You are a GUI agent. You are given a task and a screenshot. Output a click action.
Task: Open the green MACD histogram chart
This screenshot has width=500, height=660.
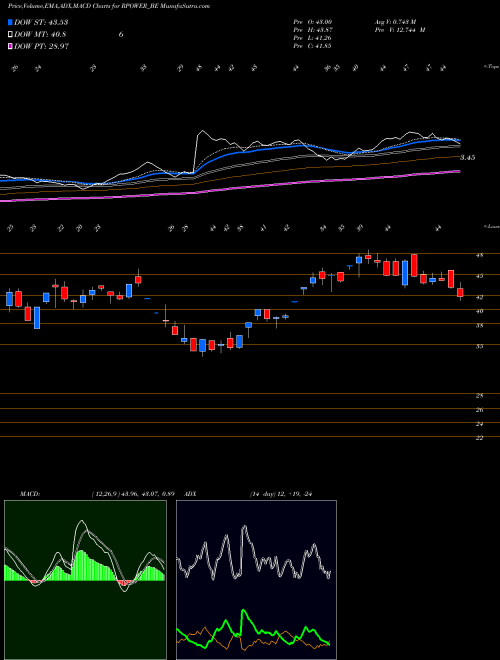pyautogui.click(x=85, y=580)
